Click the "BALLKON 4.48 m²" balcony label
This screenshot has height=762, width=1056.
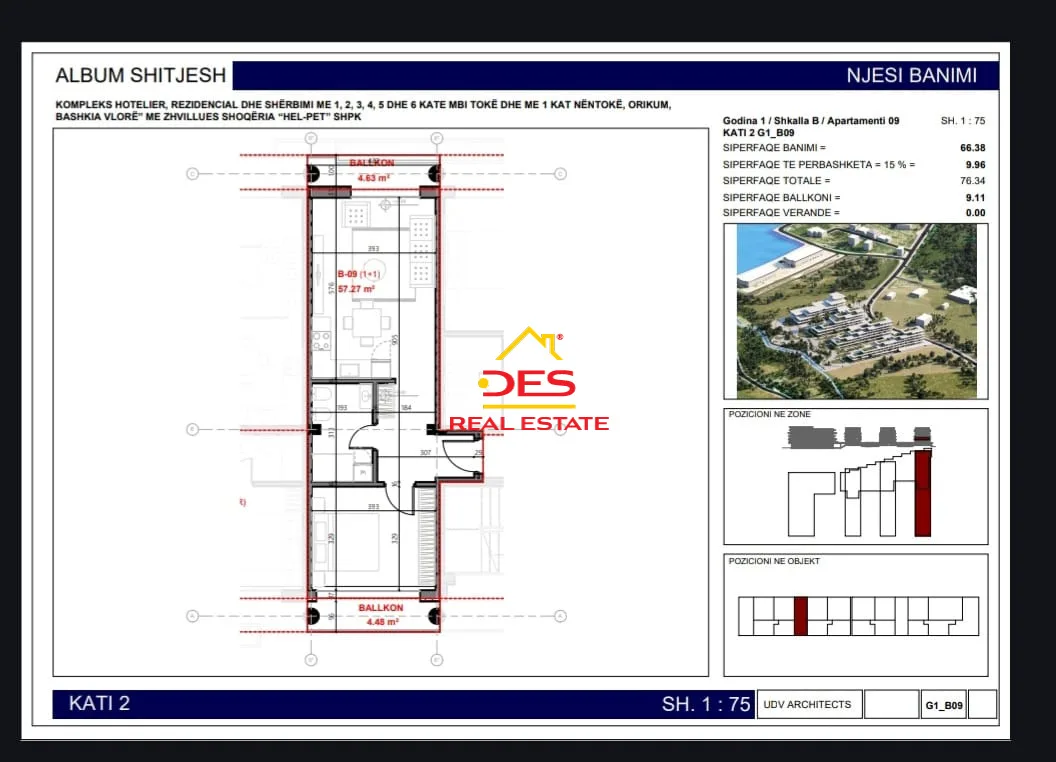[381, 614]
